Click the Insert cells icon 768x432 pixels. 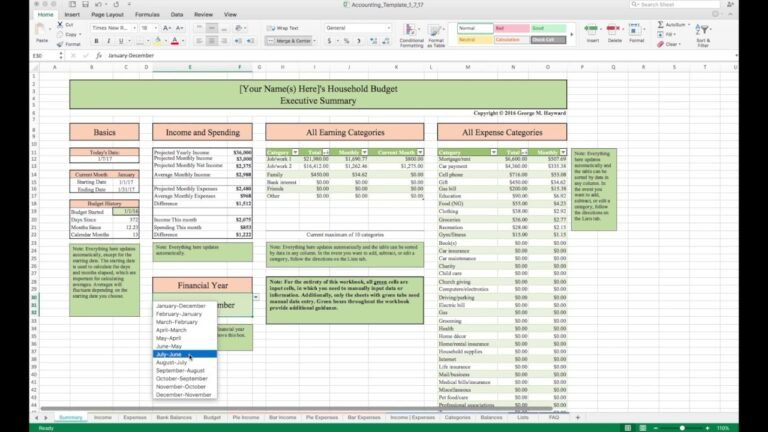591,29
